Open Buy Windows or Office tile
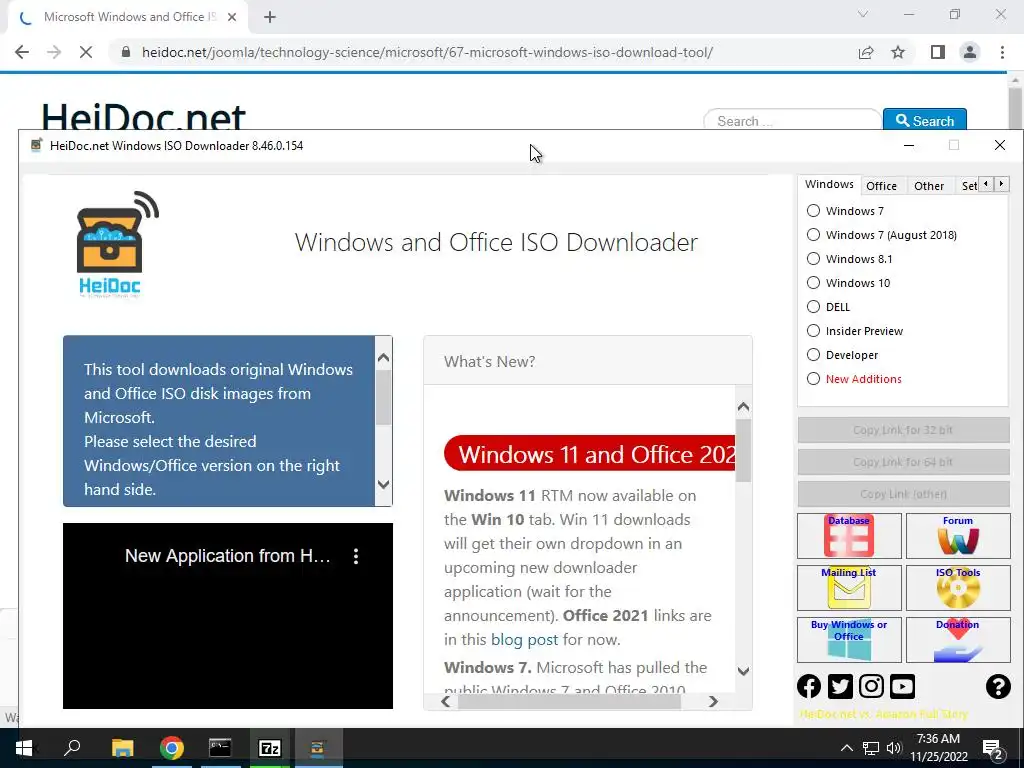 tap(849, 639)
